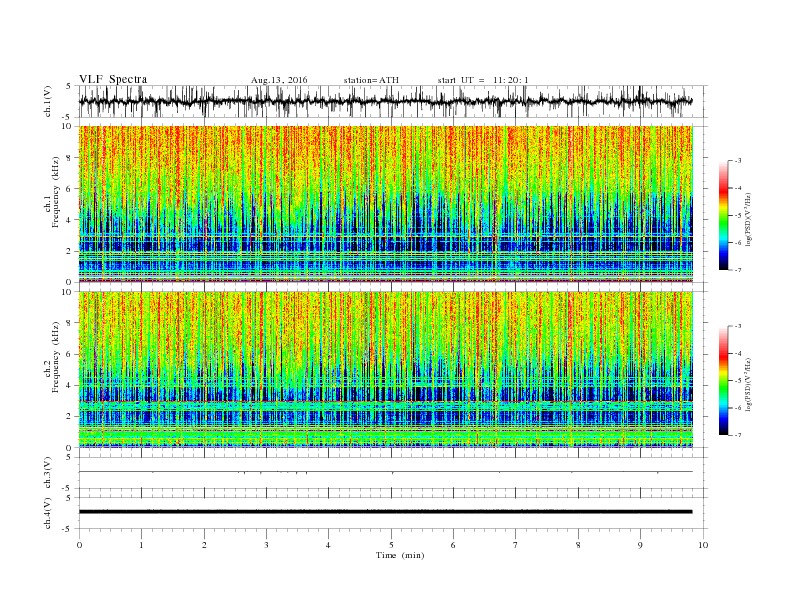Click inside the ch.2 spectrogram panel
The height and width of the screenshot is (612, 792).
click(386, 369)
